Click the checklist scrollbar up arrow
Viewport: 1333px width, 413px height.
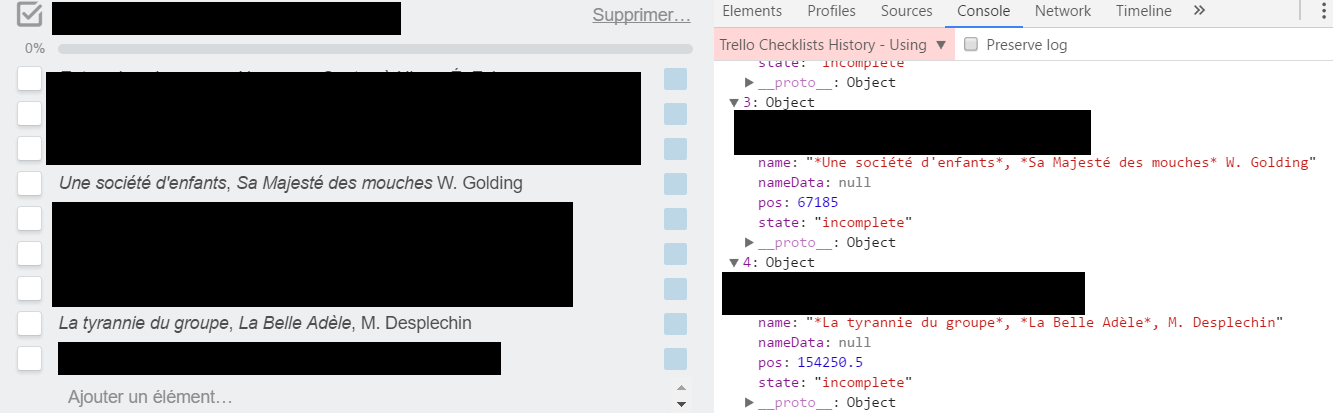(x=682, y=388)
